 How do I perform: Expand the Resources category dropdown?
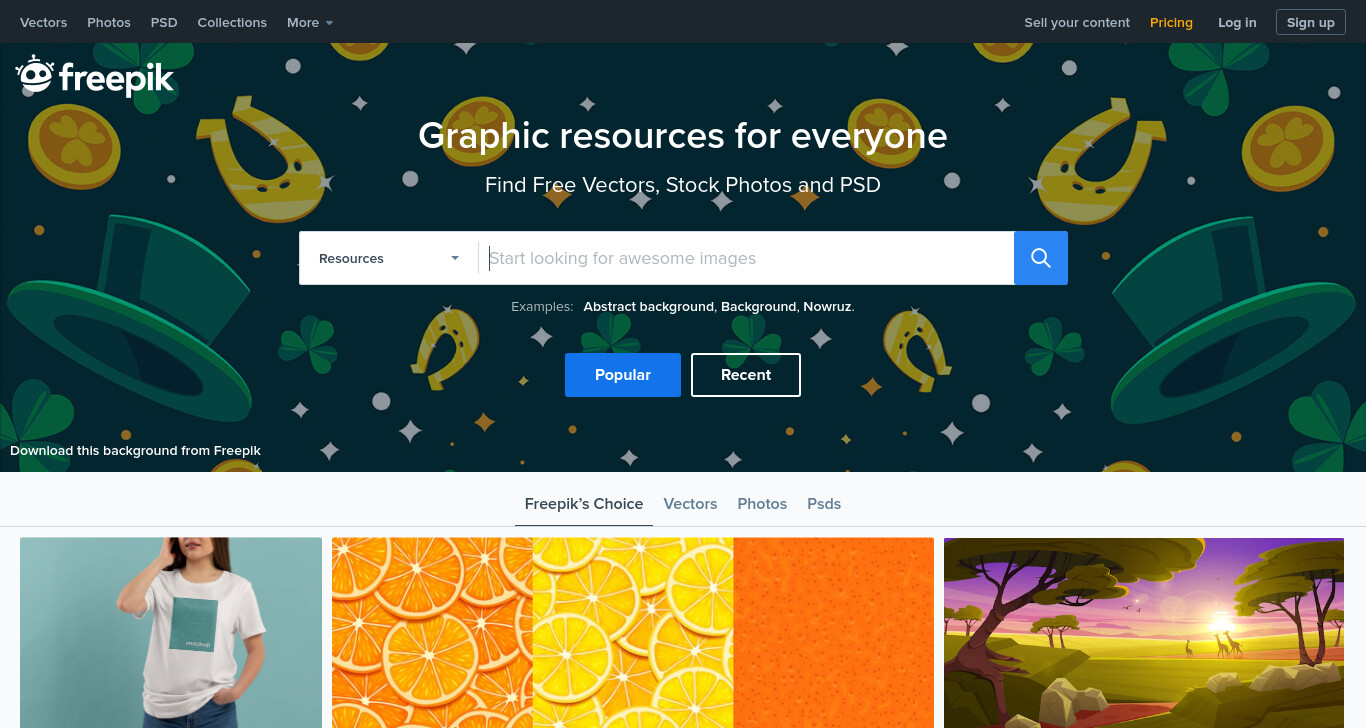388,258
